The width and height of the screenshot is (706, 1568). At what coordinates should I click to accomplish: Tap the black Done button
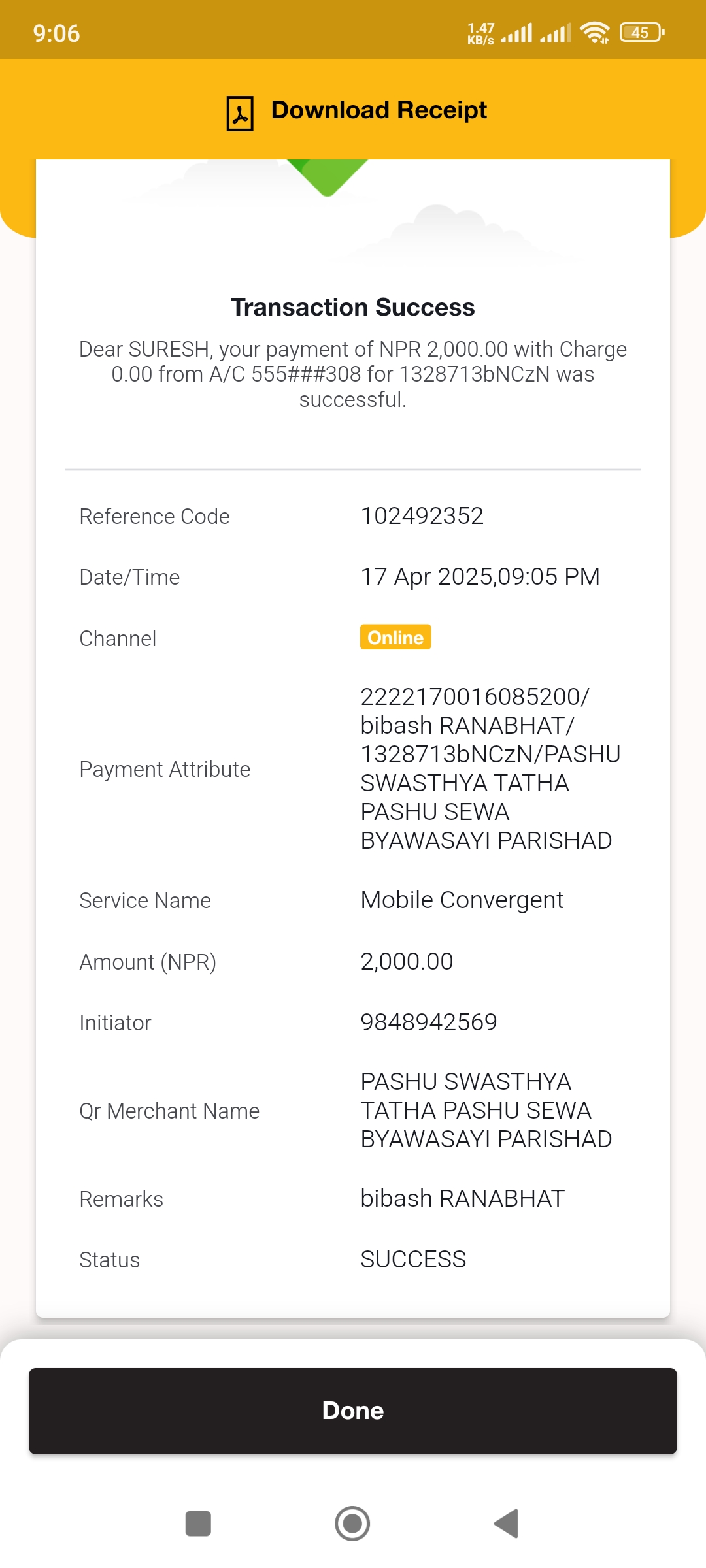pyautogui.click(x=353, y=1411)
